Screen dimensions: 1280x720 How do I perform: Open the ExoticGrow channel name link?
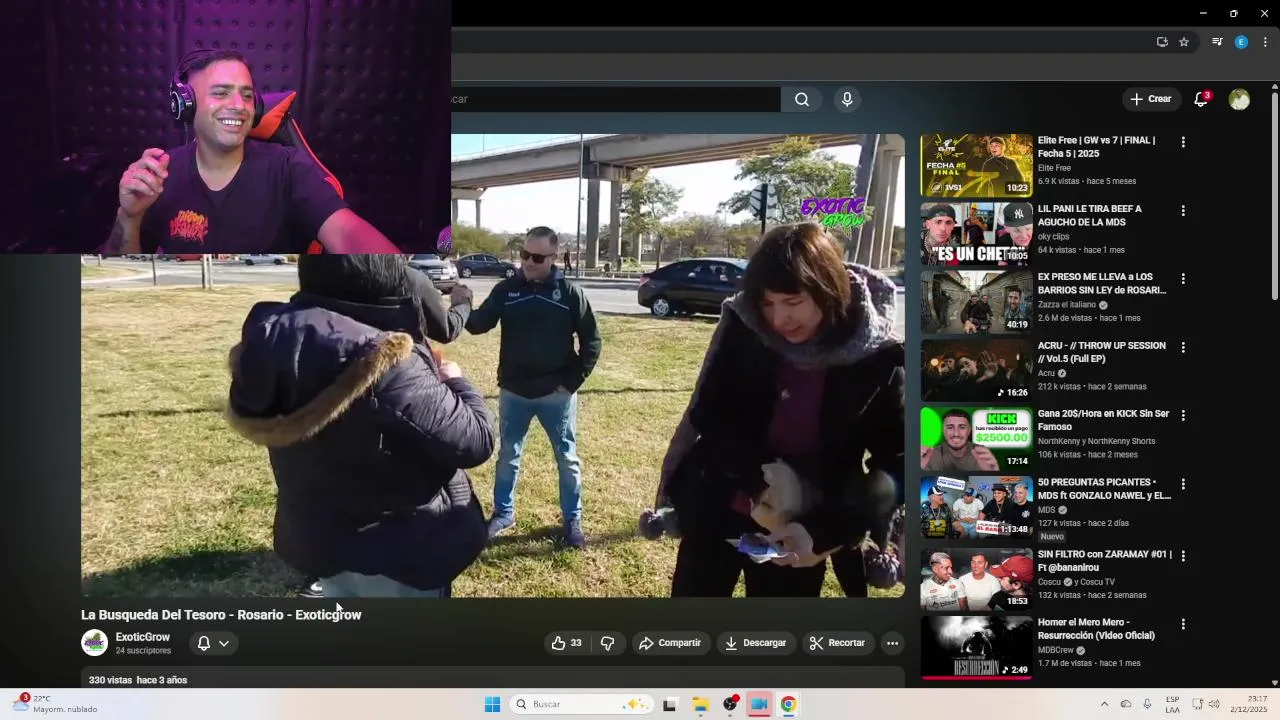click(142, 637)
